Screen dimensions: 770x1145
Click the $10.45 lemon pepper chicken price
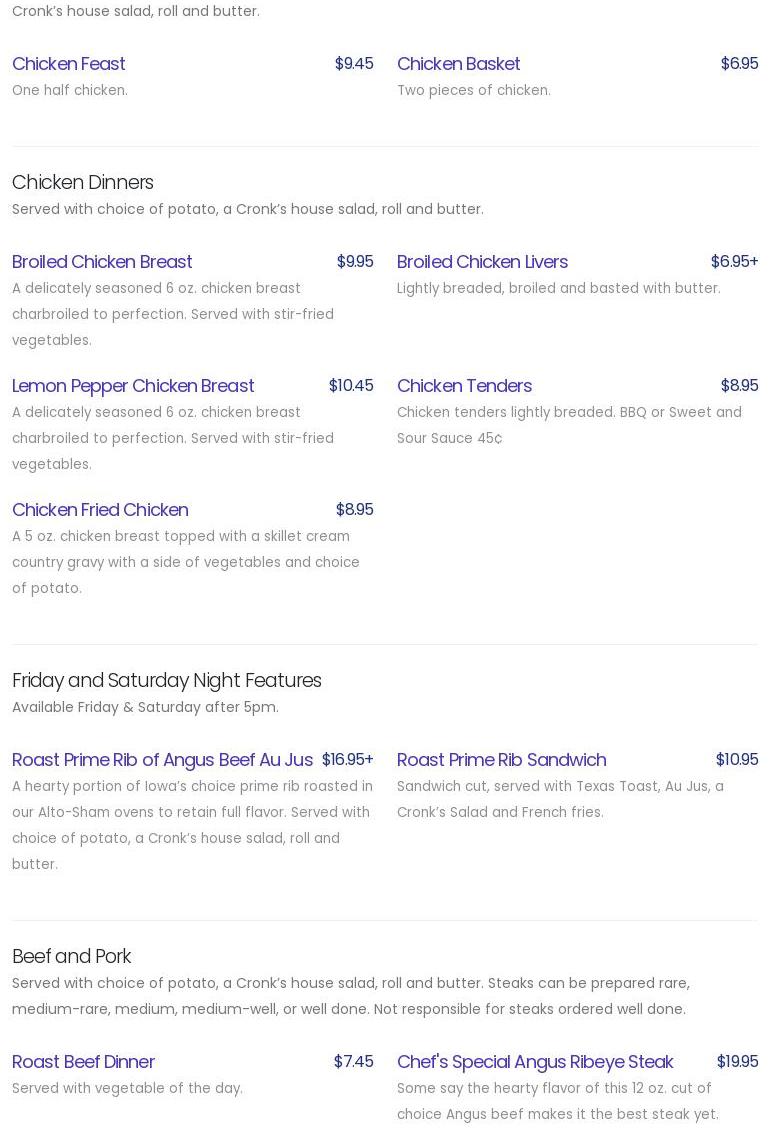[351, 385]
